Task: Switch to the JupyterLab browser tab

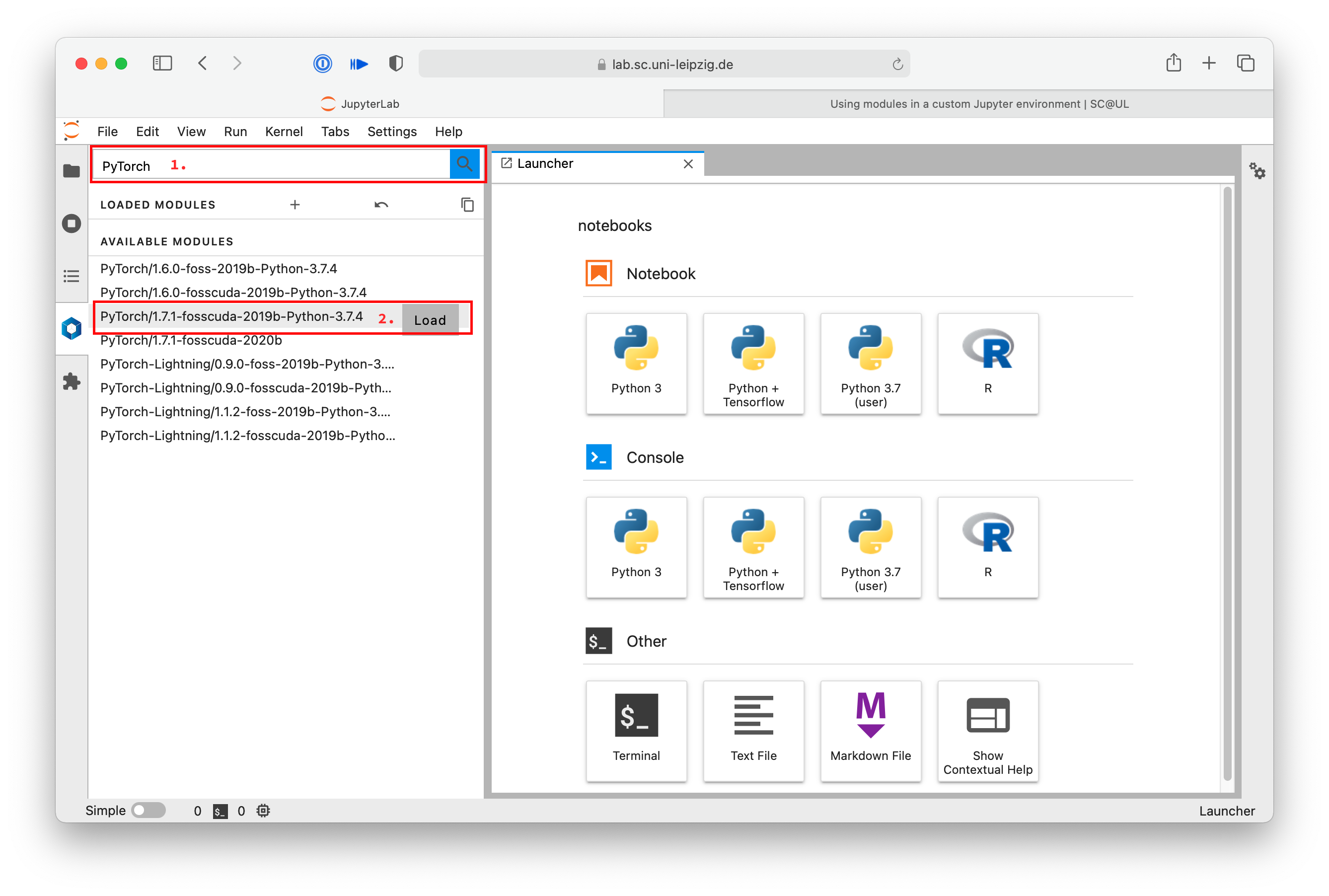Action: coord(360,103)
